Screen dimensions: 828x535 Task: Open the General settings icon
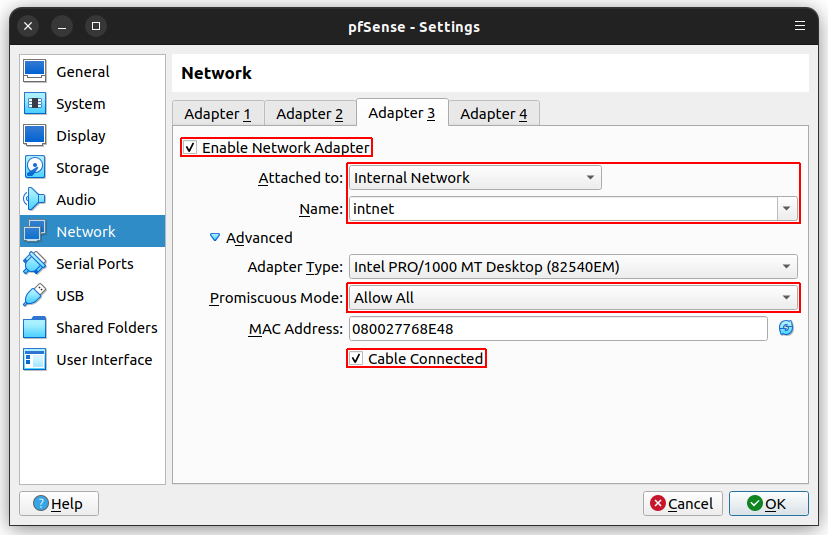point(34,71)
